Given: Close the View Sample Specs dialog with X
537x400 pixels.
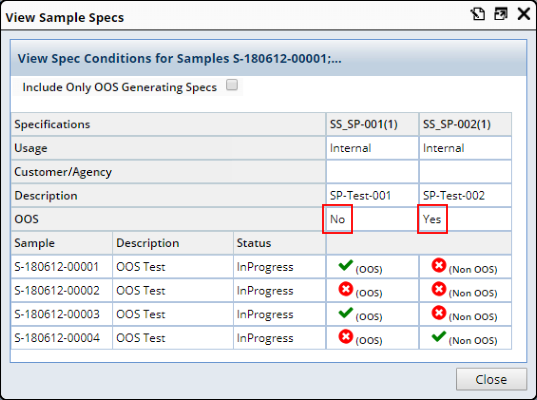Looking at the screenshot, I should coord(524,14).
